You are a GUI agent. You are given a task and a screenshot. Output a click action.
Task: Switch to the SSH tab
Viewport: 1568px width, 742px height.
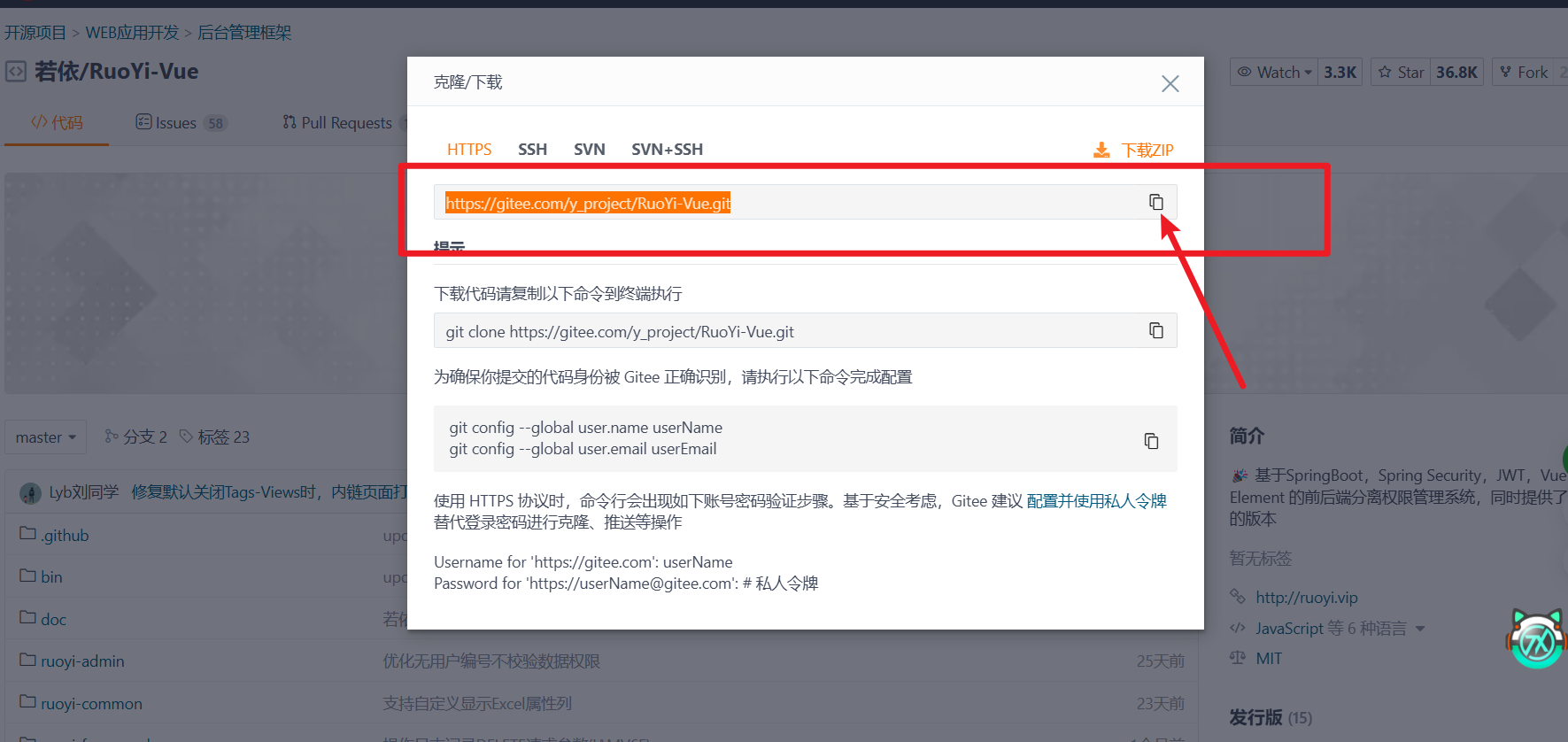click(x=532, y=150)
